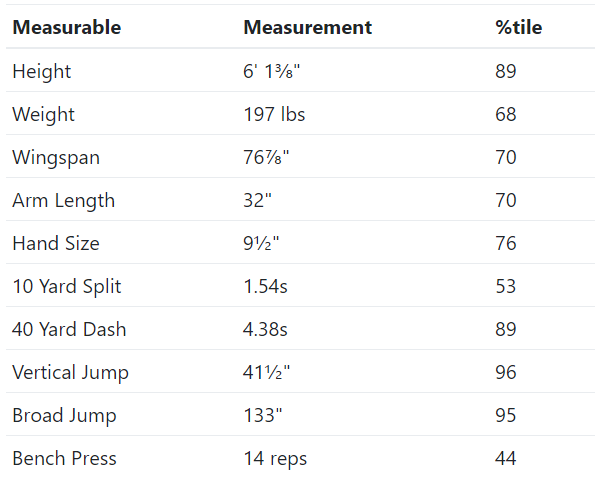Image resolution: width=601 pixels, height=487 pixels.
Task: Click the Measurement column header
Action: (308, 28)
